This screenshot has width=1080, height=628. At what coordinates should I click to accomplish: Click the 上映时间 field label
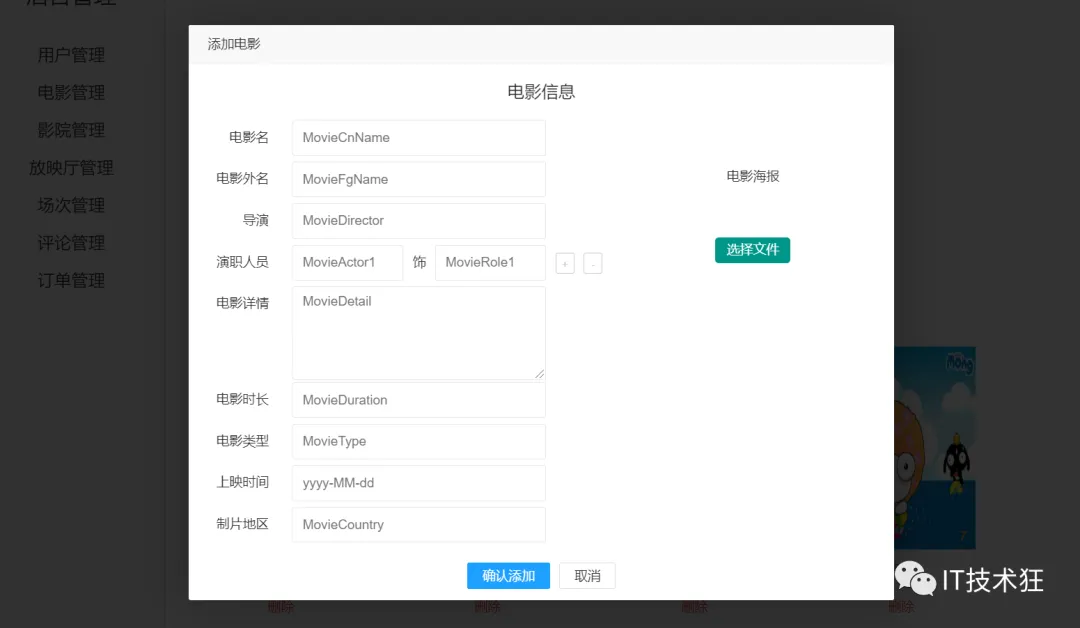tap(242, 482)
